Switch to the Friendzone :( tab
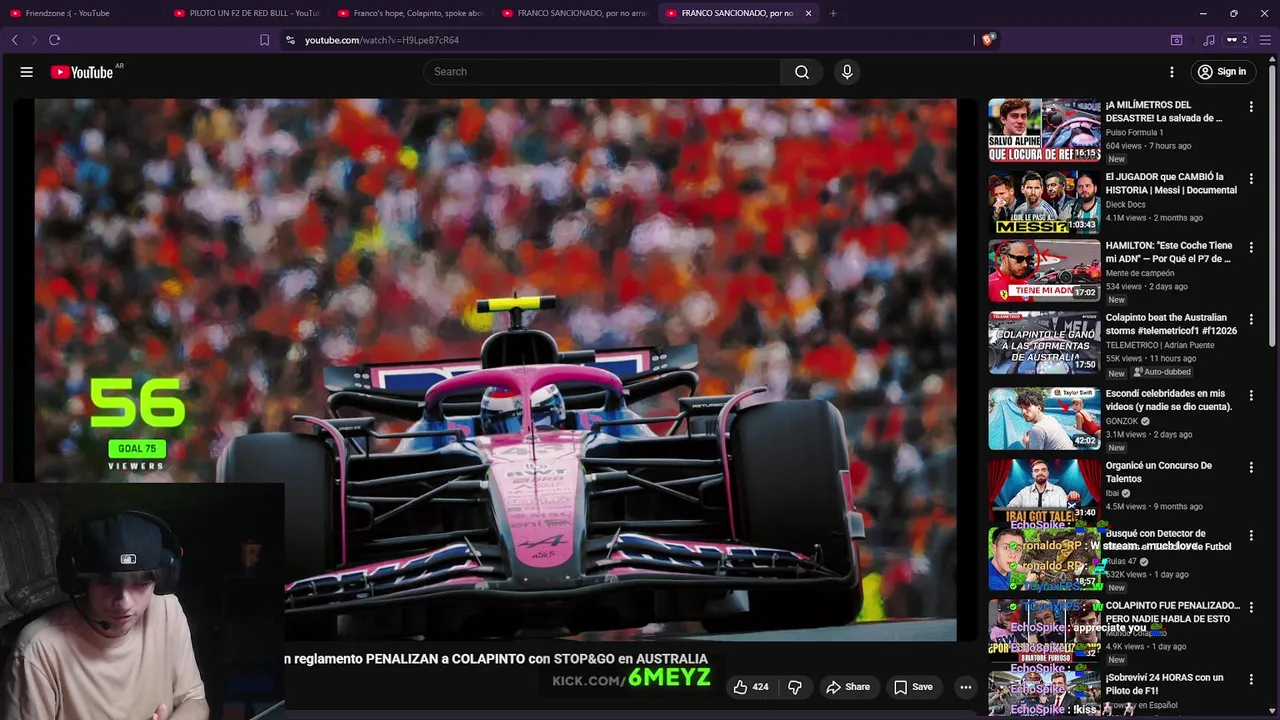 point(83,13)
